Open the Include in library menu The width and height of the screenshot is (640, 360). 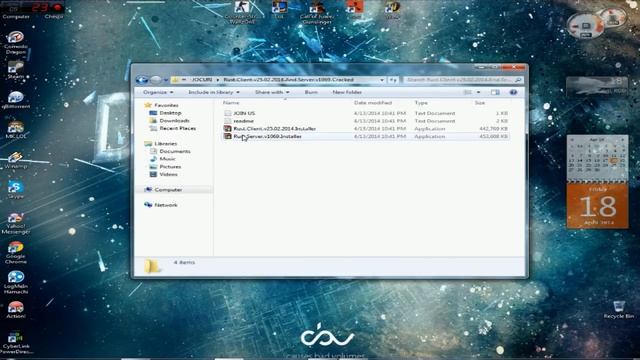tap(213, 92)
